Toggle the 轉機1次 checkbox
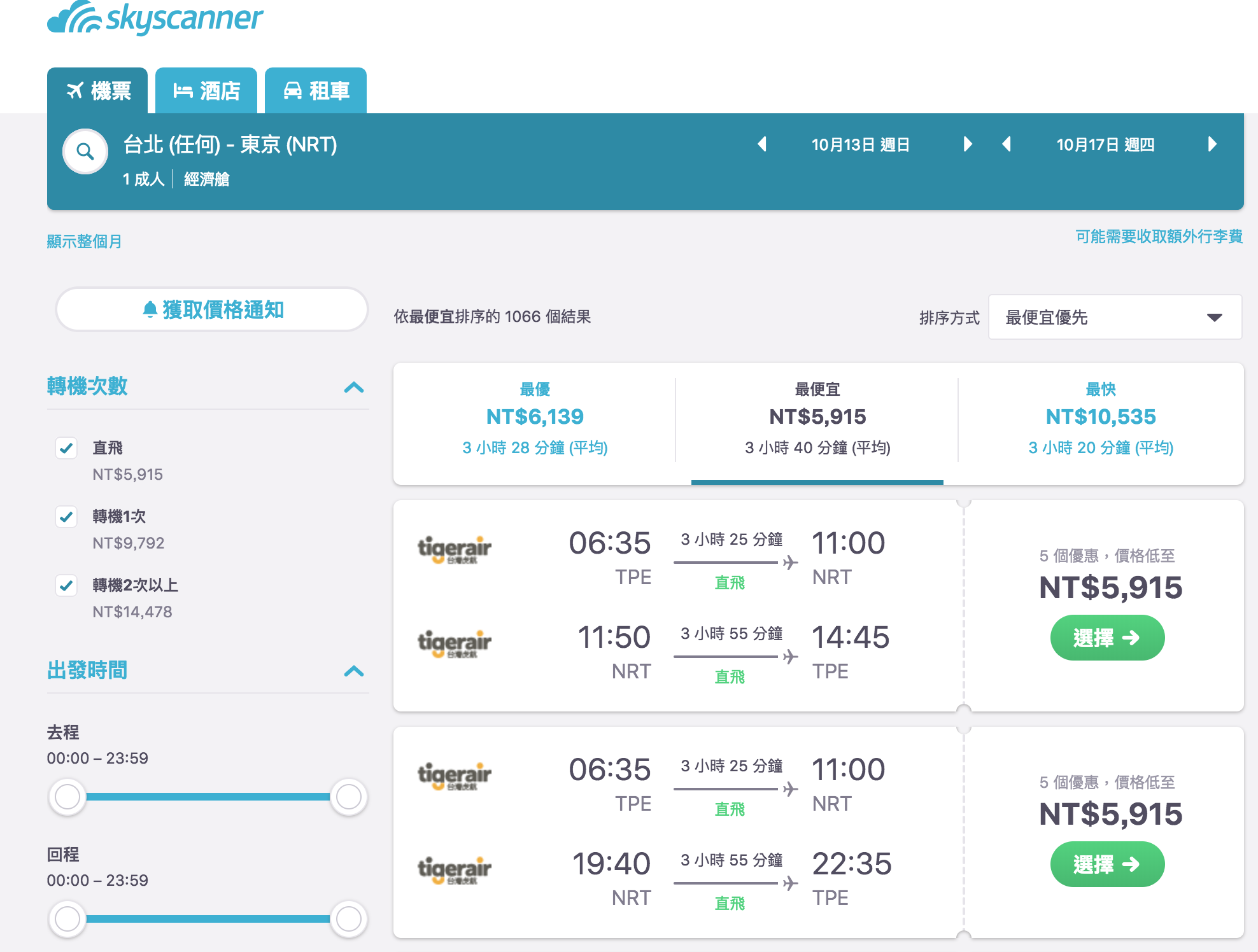Image resolution: width=1258 pixels, height=952 pixels. point(66,517)
